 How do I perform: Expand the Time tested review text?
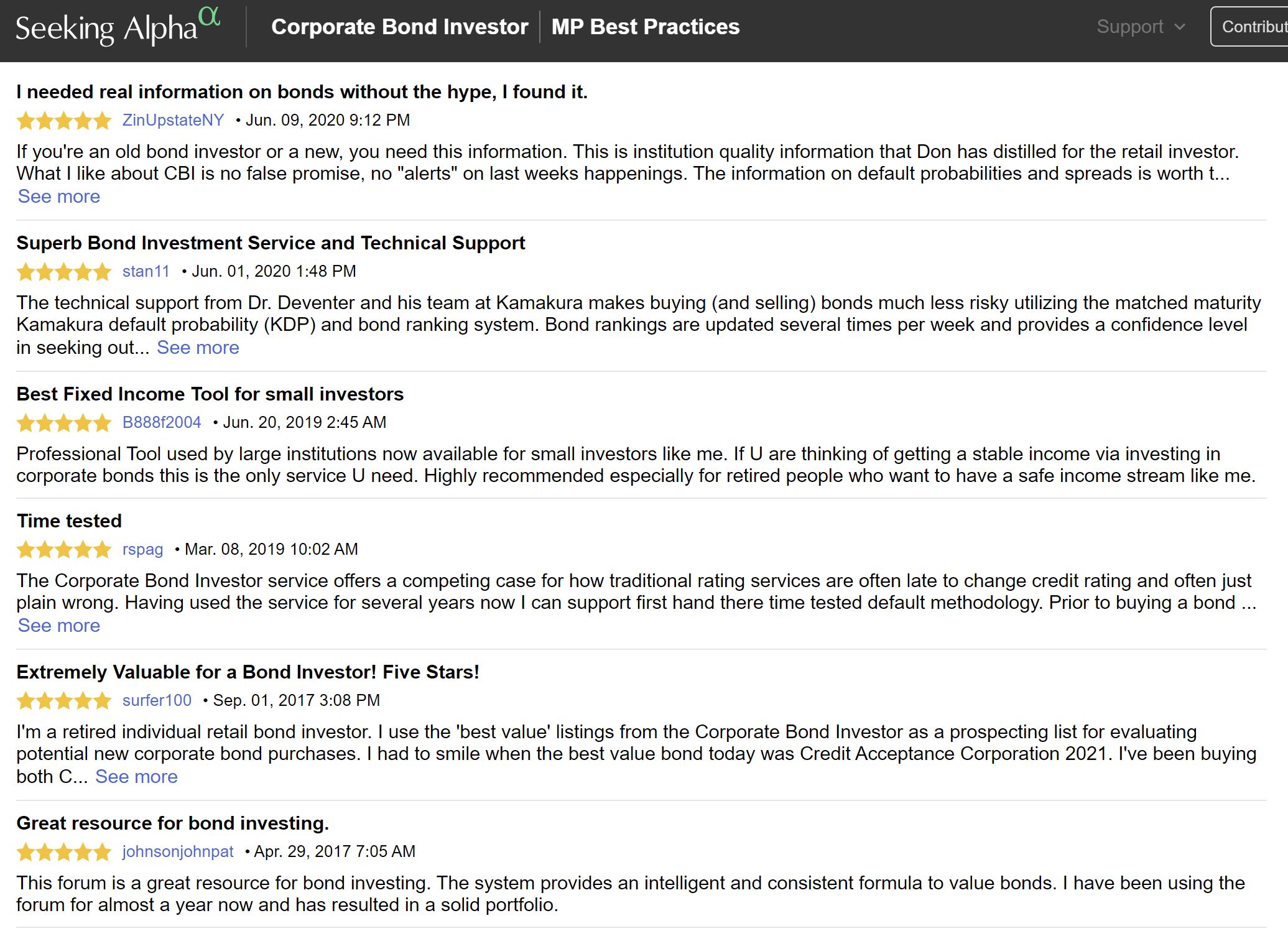pyautogui.click(x=59, y=626)
